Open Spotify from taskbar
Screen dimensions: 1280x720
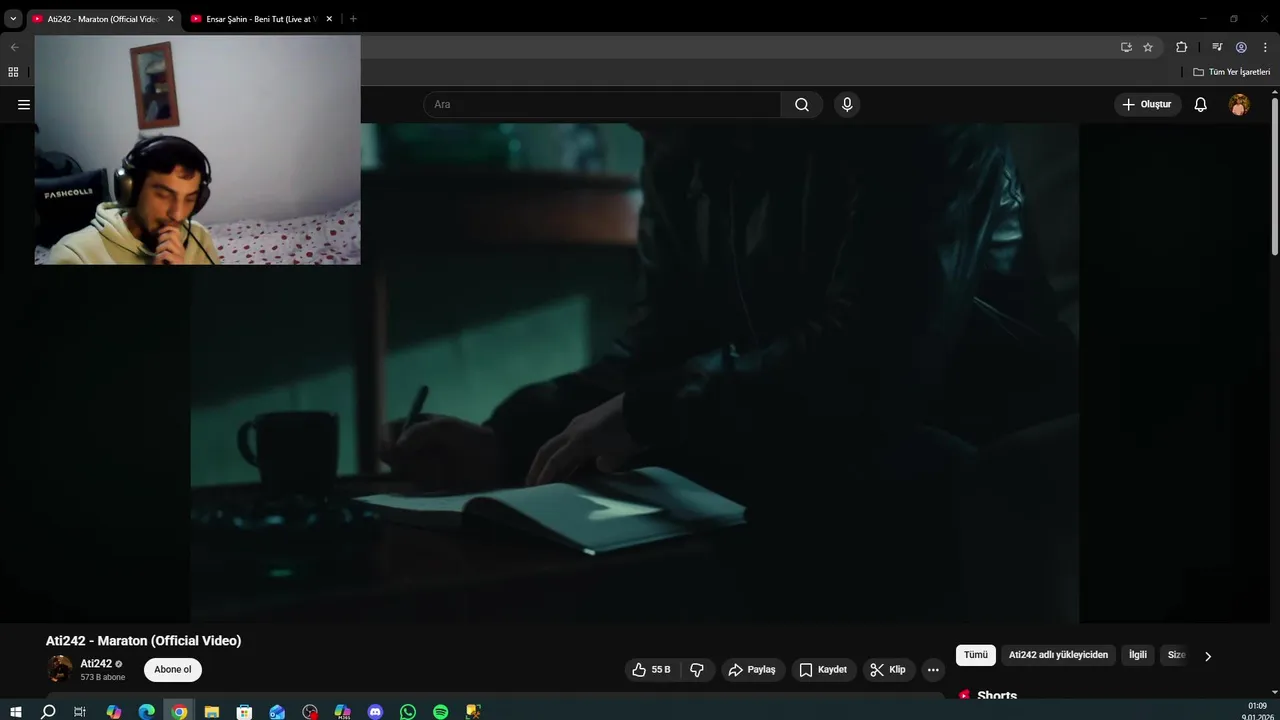441,712
